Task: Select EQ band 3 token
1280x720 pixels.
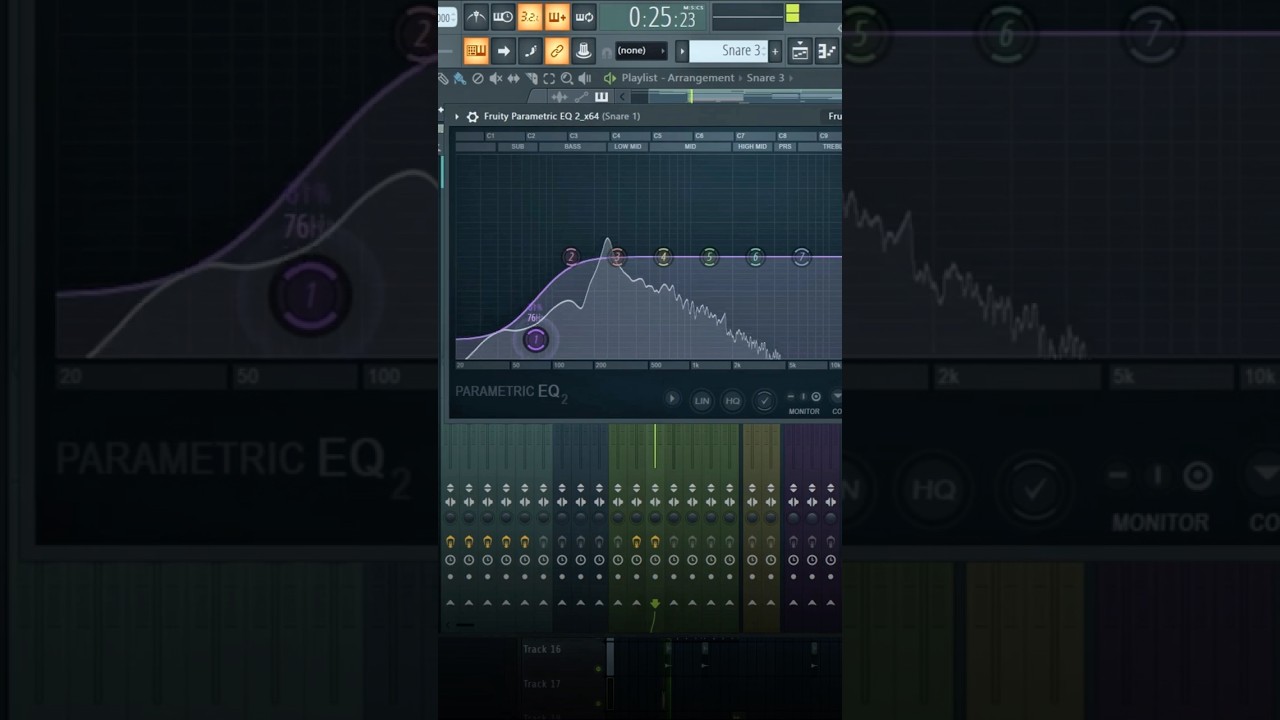Action: click(617, 258)
